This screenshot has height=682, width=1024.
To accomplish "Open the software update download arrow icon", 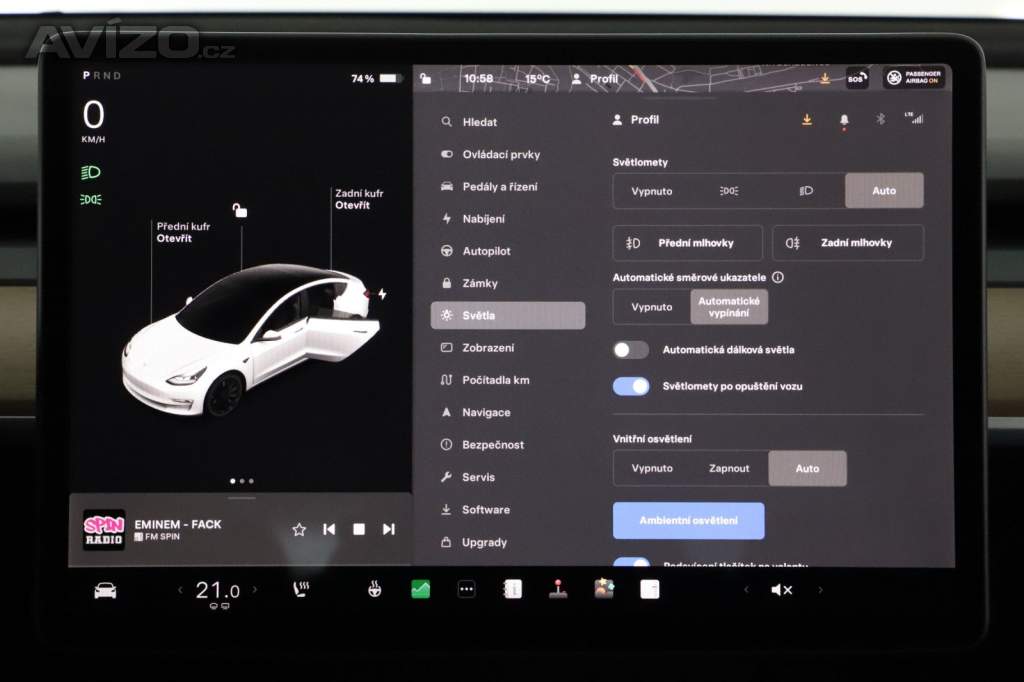I will tap(806, 119).
